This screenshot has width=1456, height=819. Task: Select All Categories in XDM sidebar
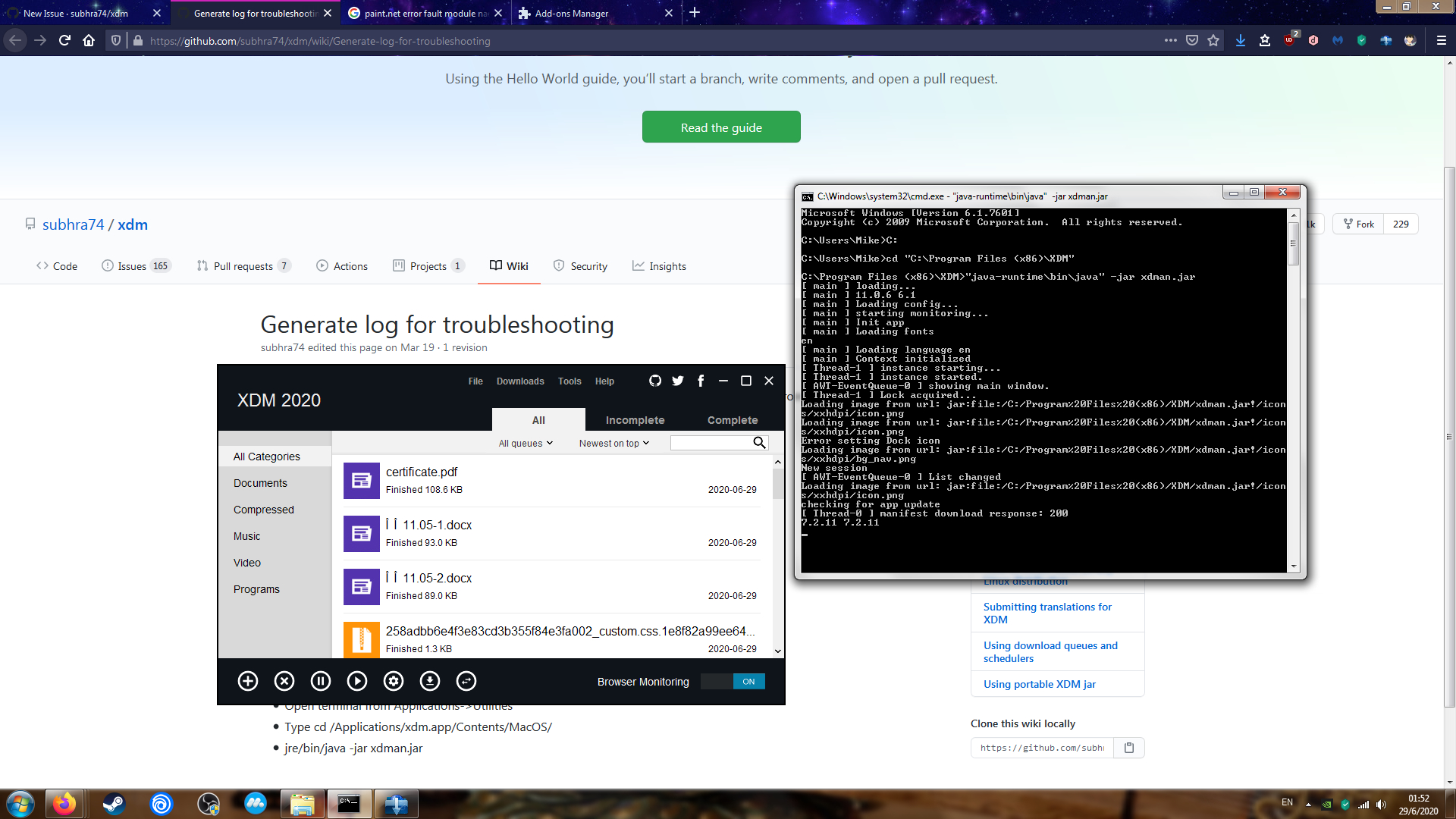[x=275, y=457]
